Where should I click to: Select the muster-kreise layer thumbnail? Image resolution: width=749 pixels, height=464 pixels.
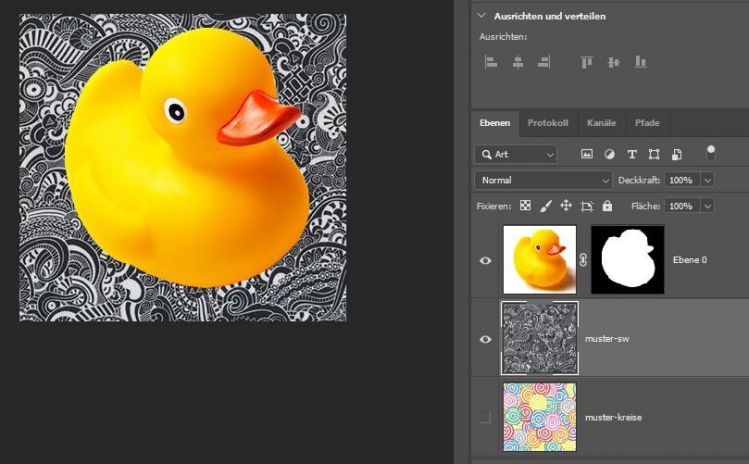[540, 417]
